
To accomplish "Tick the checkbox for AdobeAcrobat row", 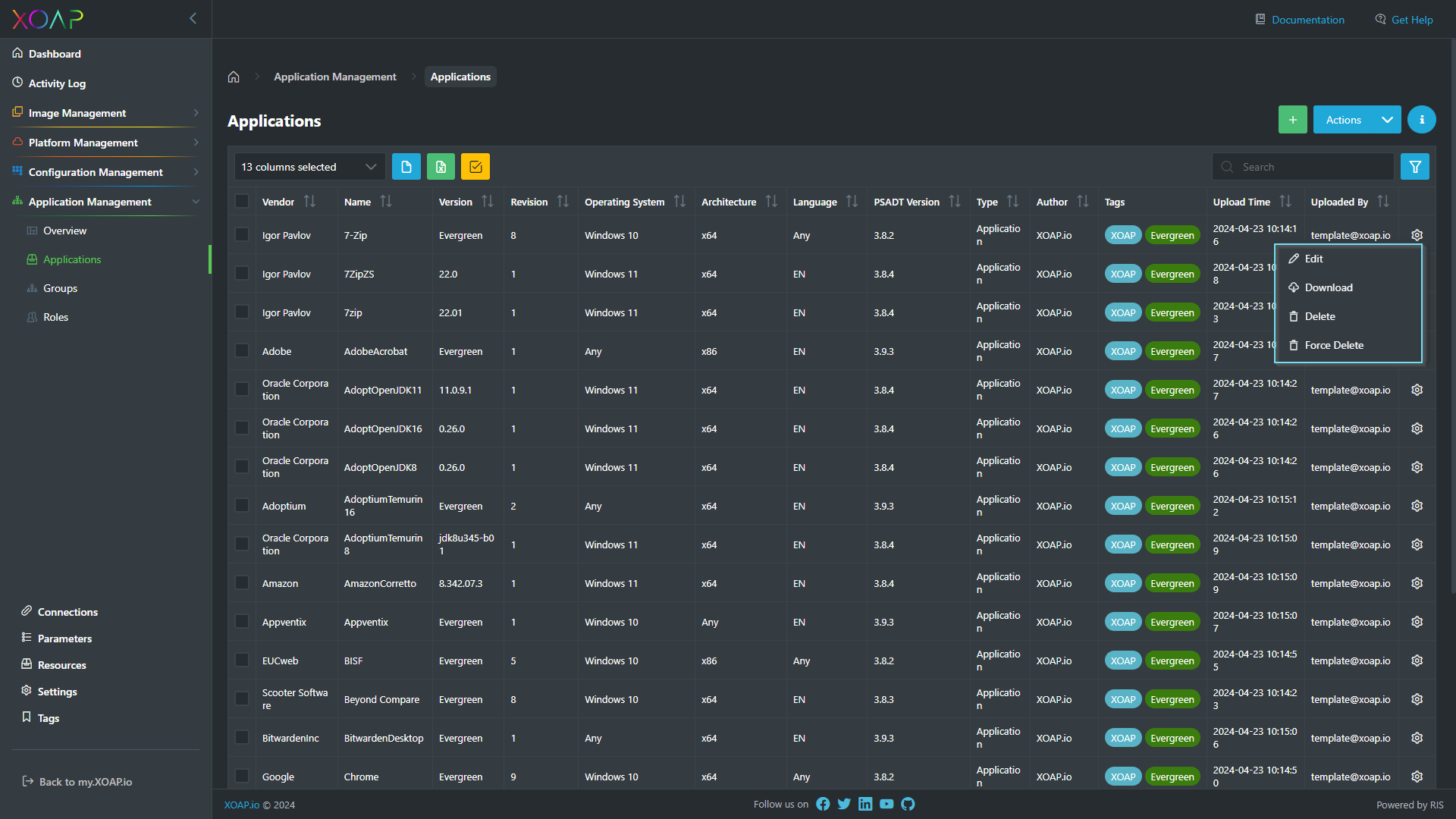I will coord(242,350).
